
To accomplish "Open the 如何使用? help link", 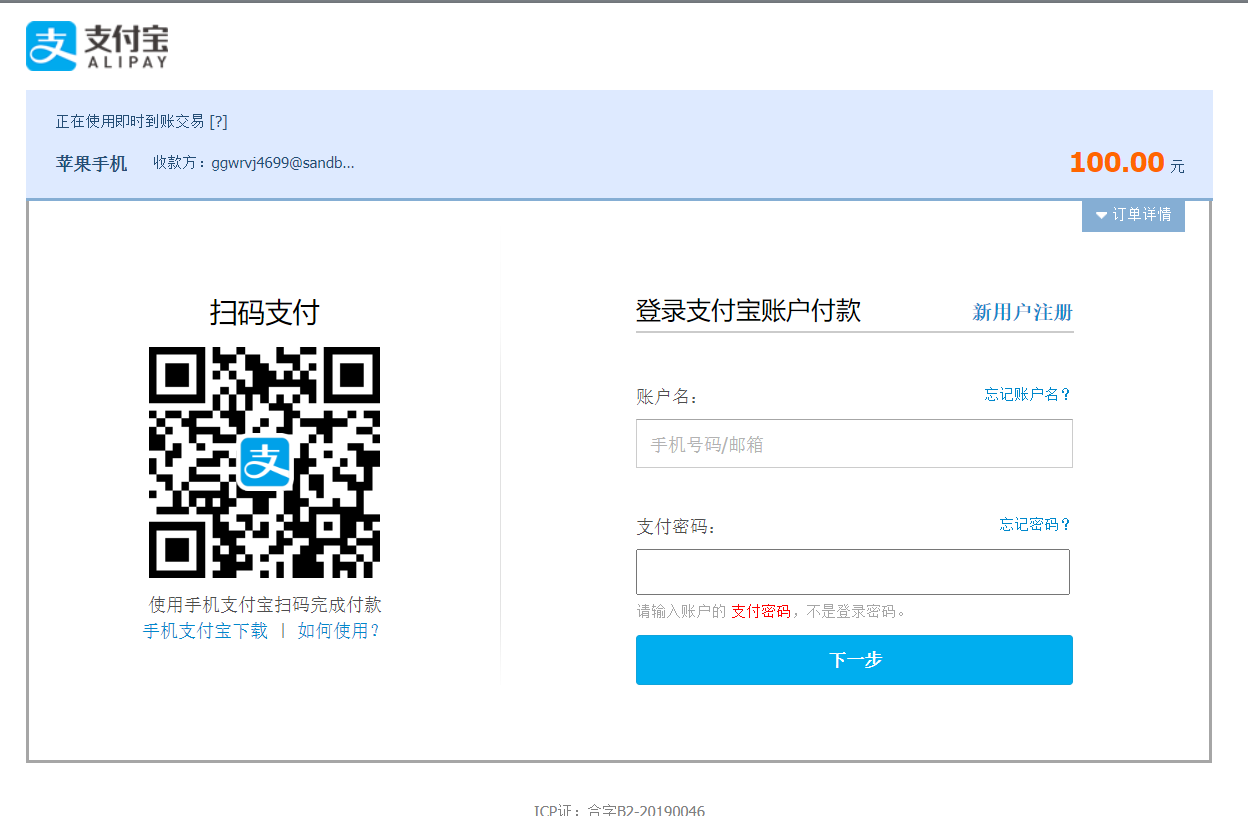I will [x=339, y=631].
